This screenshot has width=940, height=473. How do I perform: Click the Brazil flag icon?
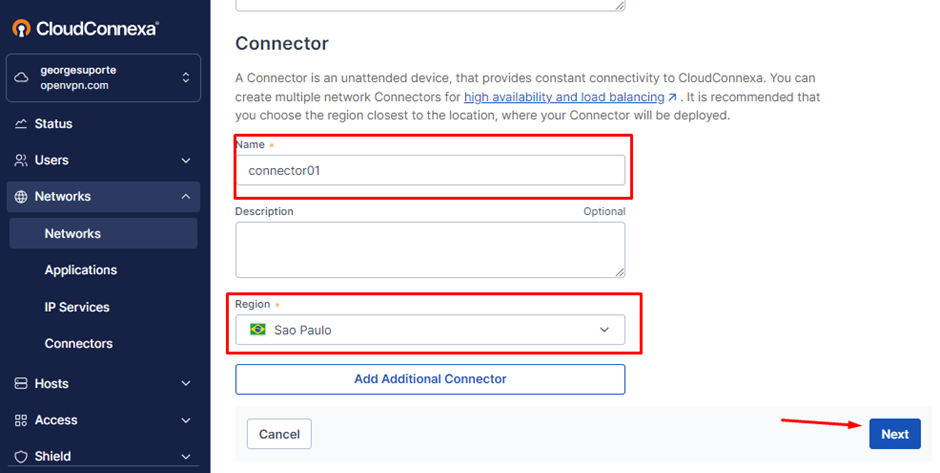[x=258, y=330]
